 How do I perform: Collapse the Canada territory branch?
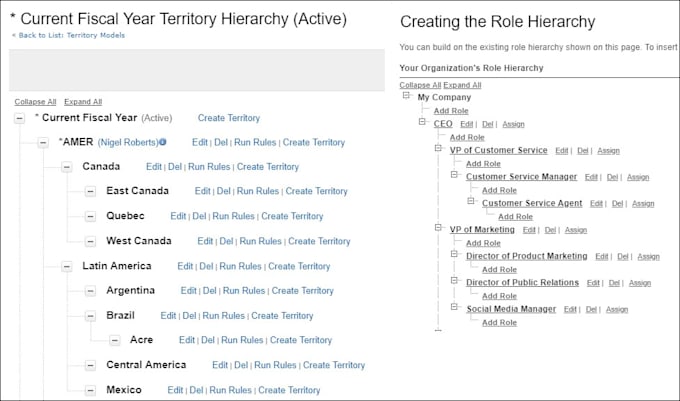coord(66,167)
